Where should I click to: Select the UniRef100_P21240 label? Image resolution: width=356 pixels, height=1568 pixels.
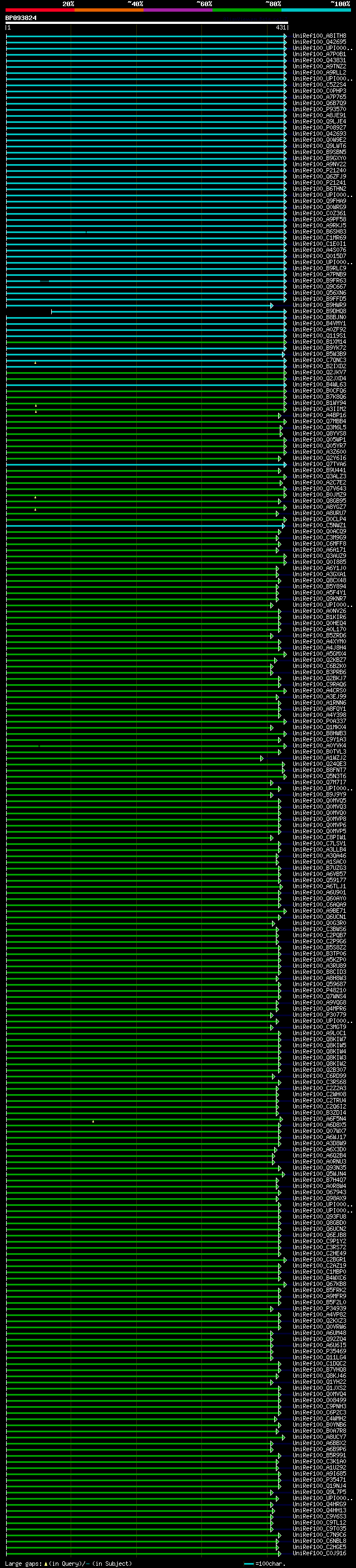pos(319,170)
